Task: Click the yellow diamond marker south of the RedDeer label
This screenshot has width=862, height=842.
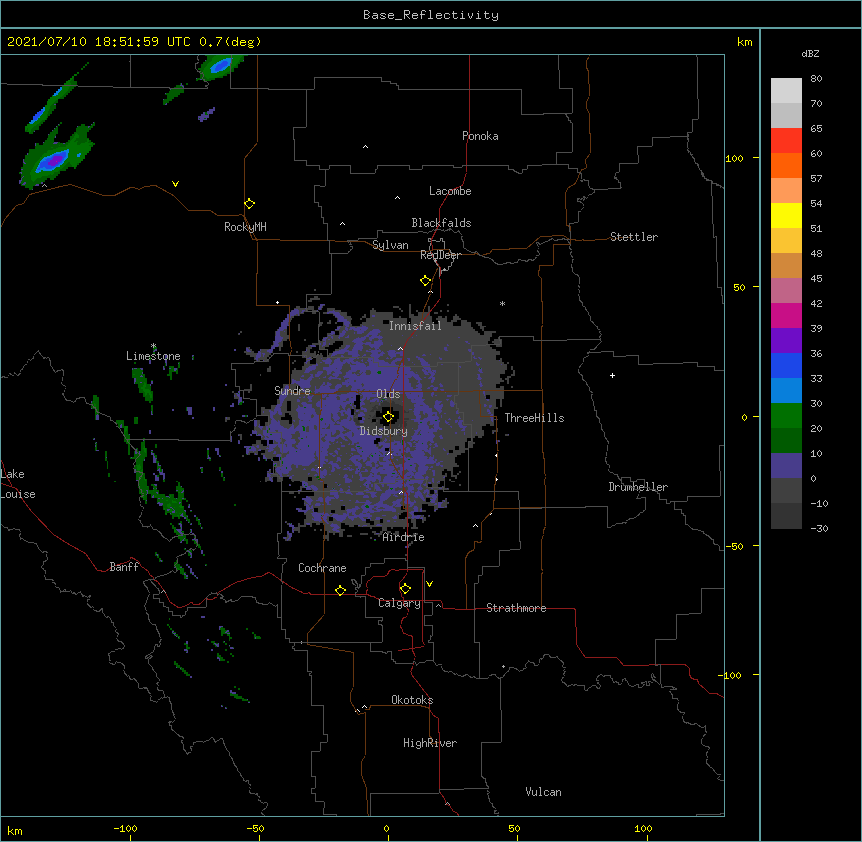Action: point(426,281)
